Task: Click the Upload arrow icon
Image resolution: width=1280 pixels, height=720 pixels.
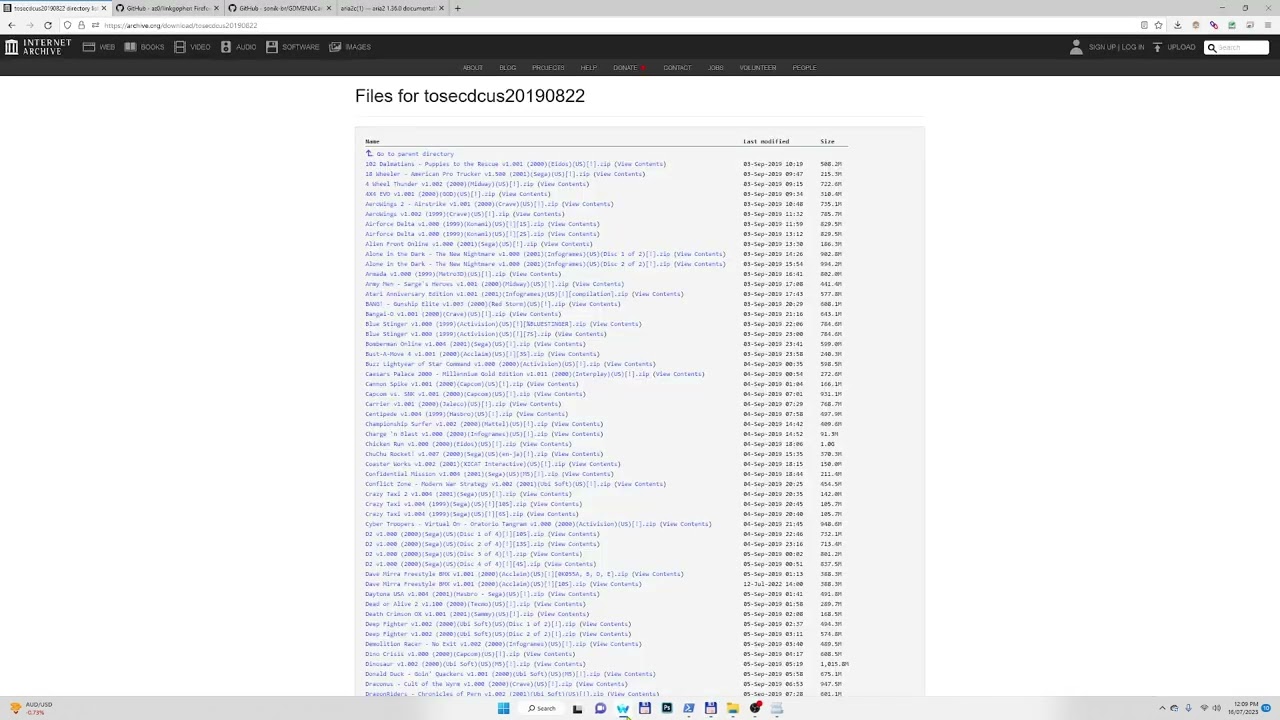Action: click(x=1157, y=47)
